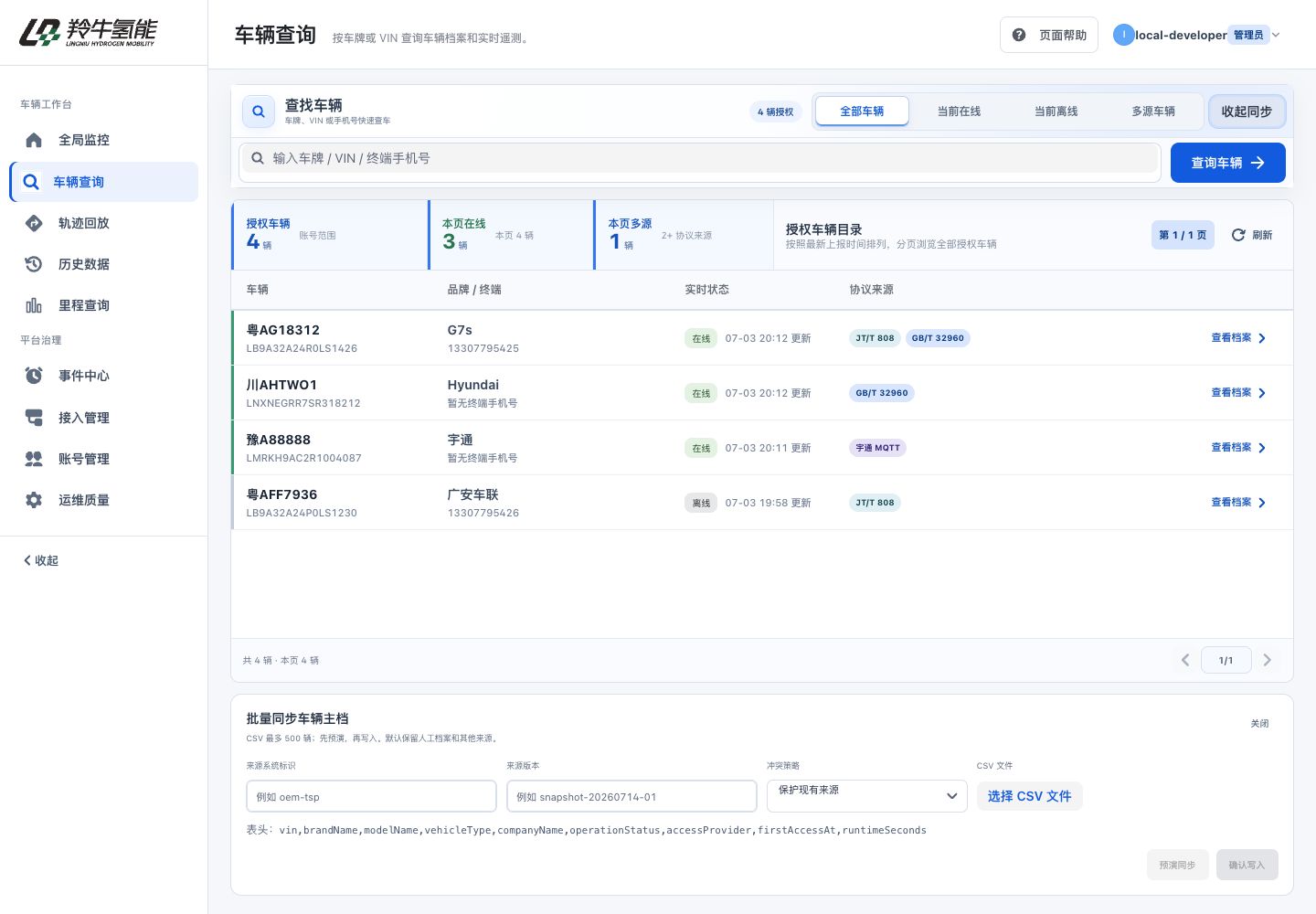
Task: Select the 本页多源 summary card
Action: pyautogui.click(x=684, y=235)
